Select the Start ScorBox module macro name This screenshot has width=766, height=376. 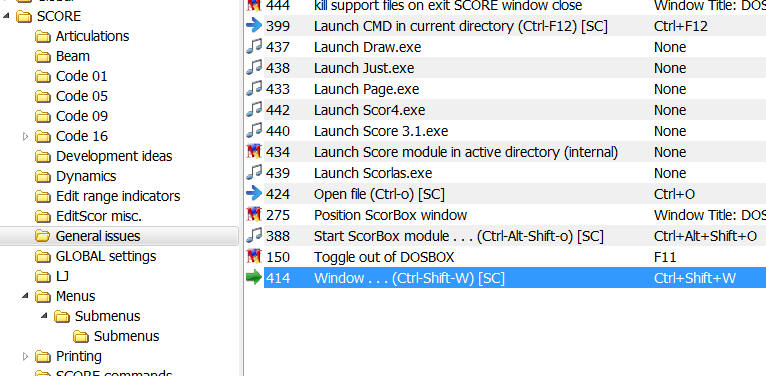pyautogui.click(x=459, y=236)
